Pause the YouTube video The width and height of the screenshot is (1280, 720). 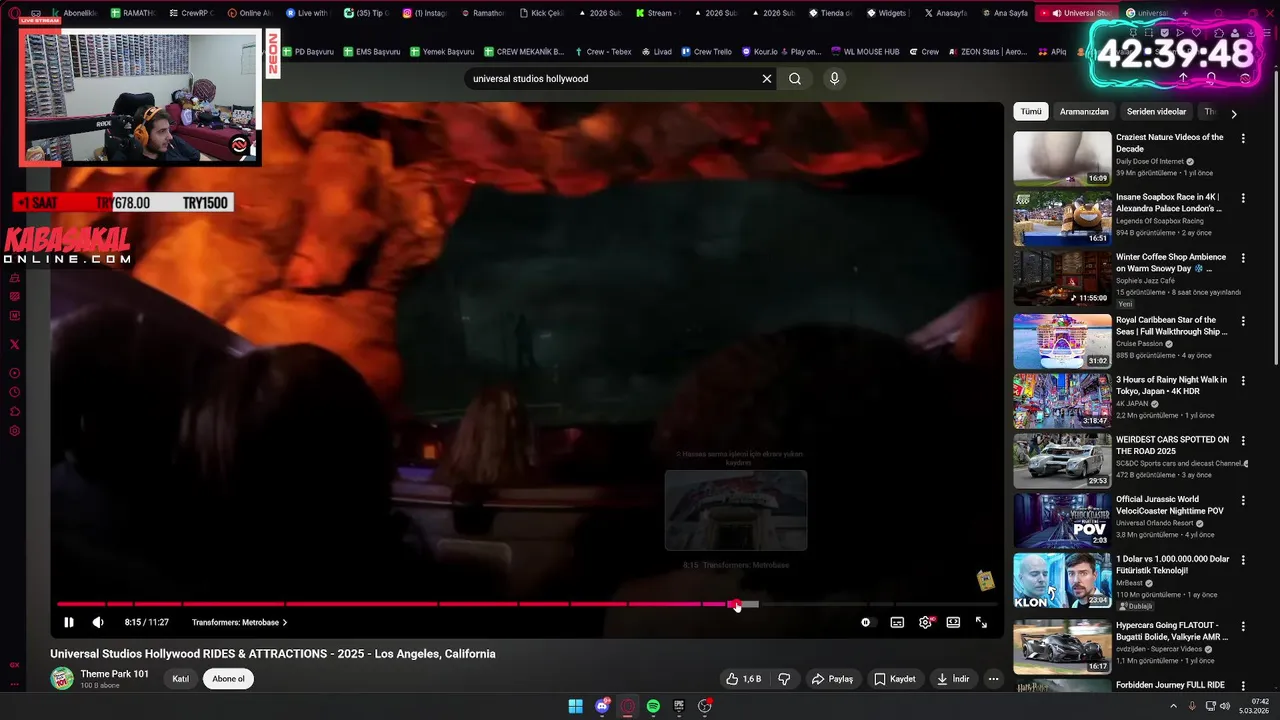click(69, 622)
